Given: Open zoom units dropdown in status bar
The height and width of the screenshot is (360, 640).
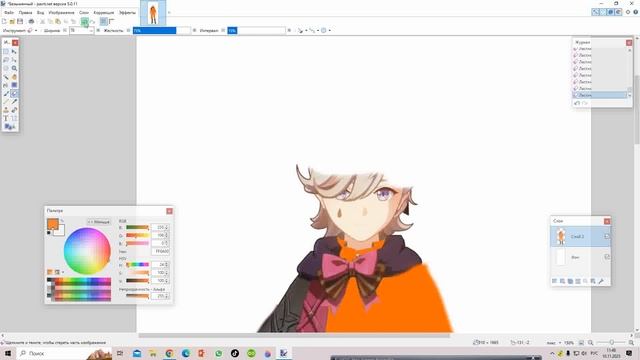Looking at the screenshot, I should (x=560, y=343).
